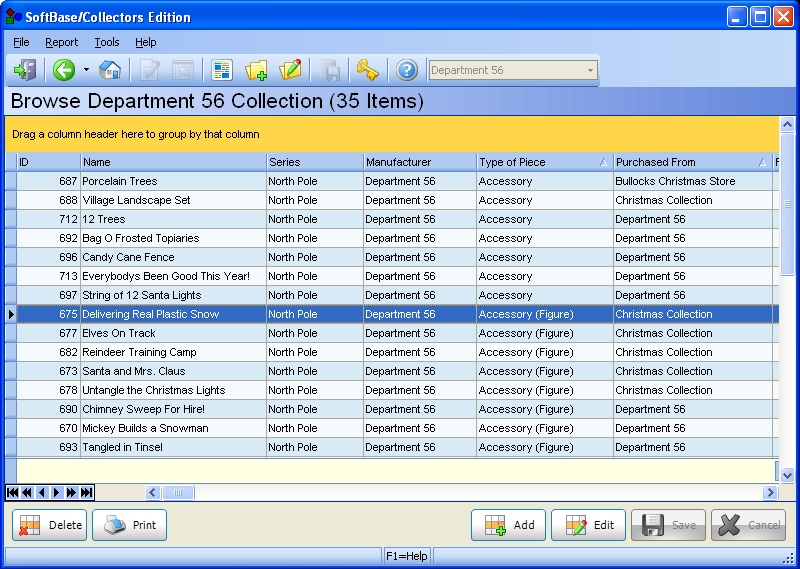Click the Delete button
Image resolution: width=800 pixels, height=569 pixels.
coord(49,525)
